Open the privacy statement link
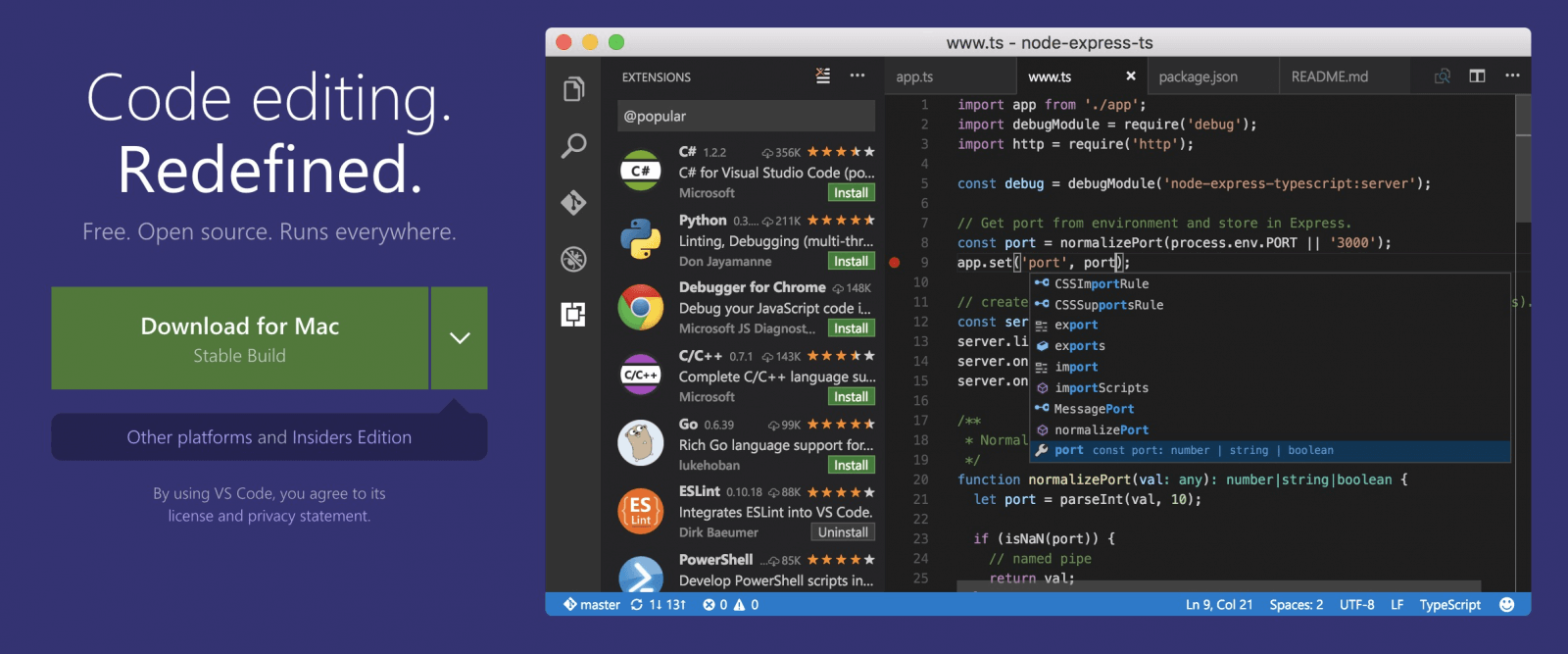The width and height of the screenshot is (1568, 654). click(x=309, y=516)
